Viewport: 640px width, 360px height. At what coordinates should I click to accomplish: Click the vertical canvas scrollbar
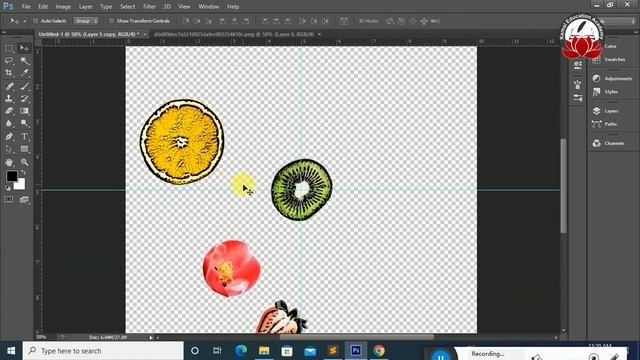(x=563, y=186)
